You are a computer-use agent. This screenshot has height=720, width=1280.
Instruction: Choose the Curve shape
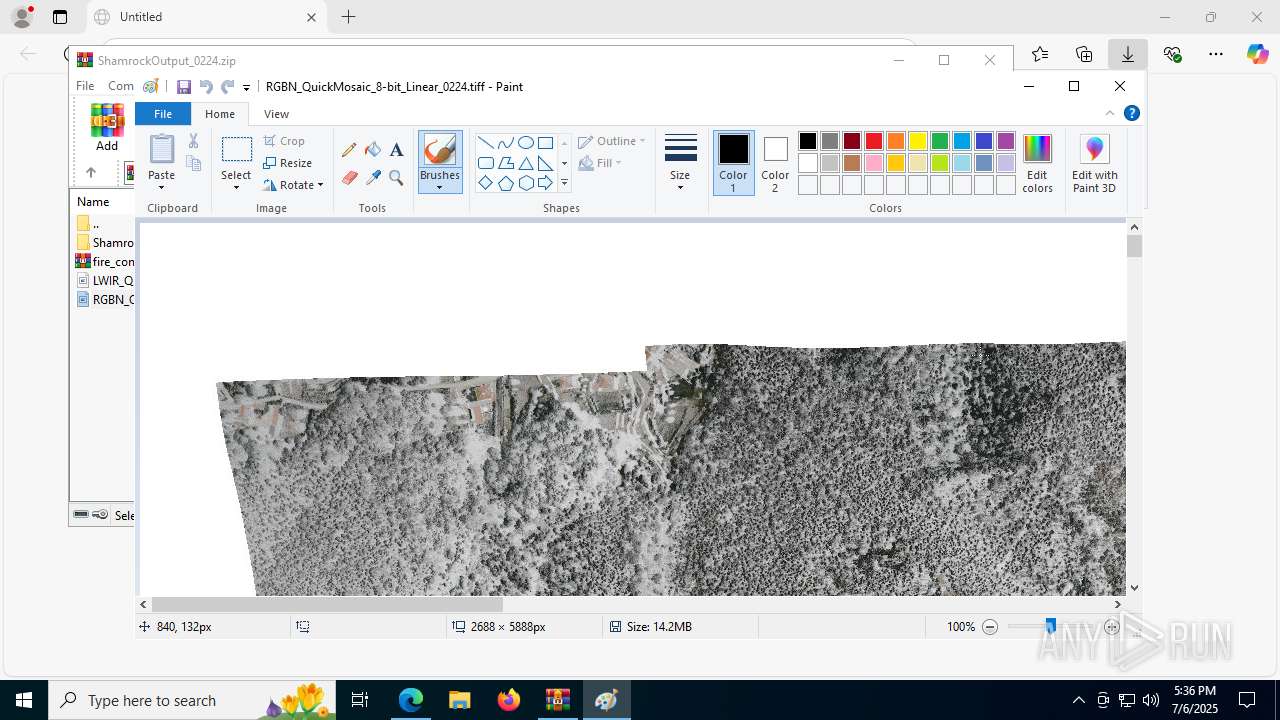(x=505, y=142)
